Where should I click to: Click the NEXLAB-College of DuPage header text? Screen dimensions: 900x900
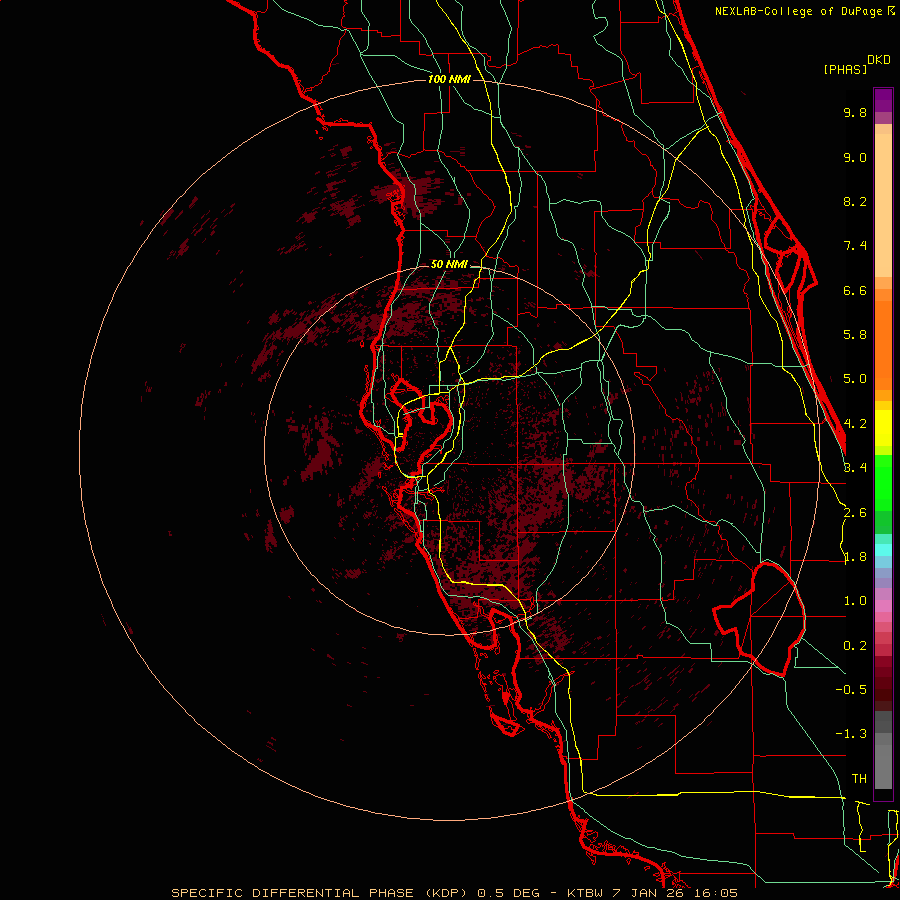coord(797,11)
